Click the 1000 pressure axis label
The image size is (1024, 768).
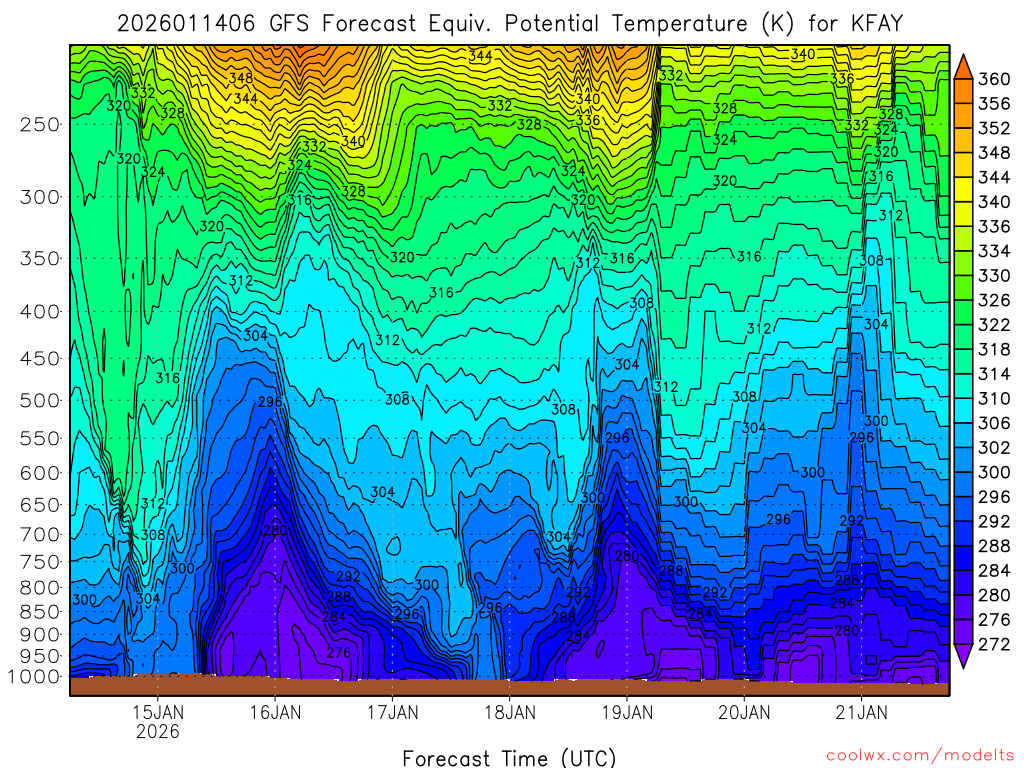click(34, 677)
